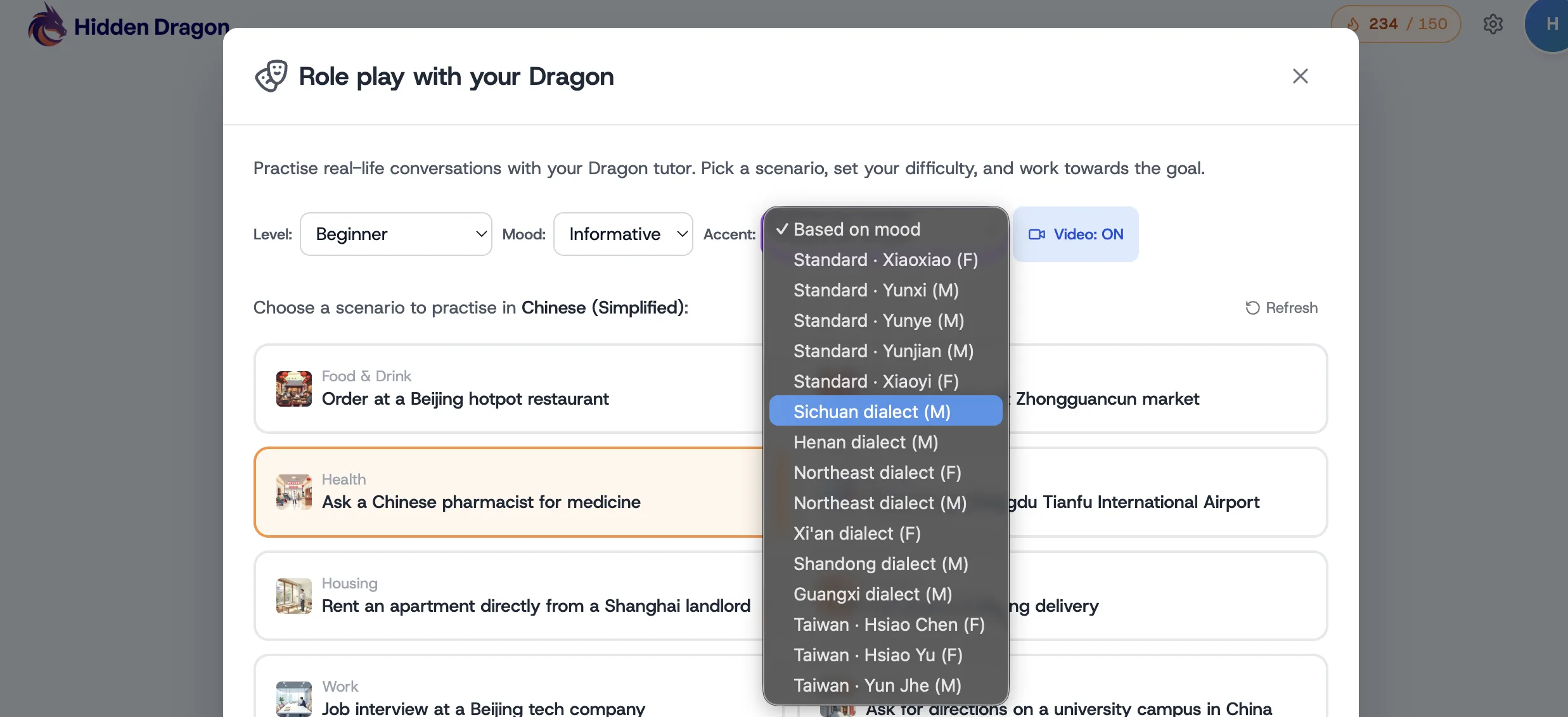Click the hotpot restaurant scenario thumbnail
This screenshot has width=1568, height=717.
293,388
